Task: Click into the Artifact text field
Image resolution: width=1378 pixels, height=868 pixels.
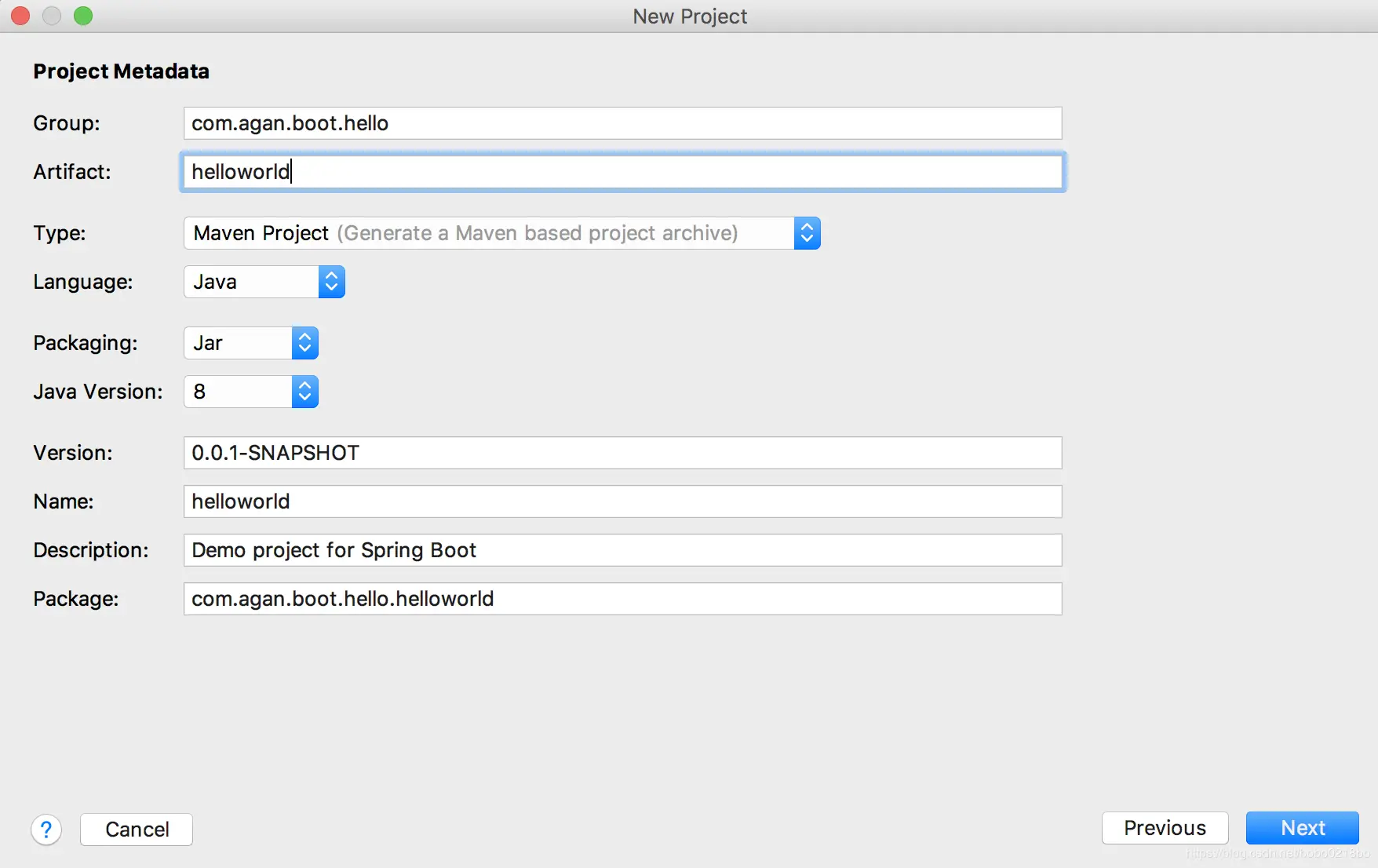Action: pos(622,172)
